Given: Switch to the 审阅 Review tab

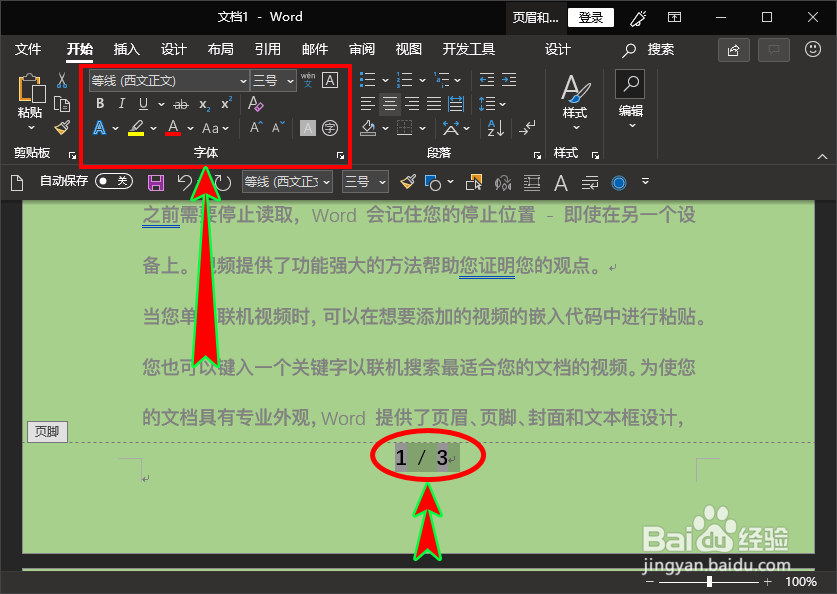Looking at the screenshot, I should tap(362, 50).
